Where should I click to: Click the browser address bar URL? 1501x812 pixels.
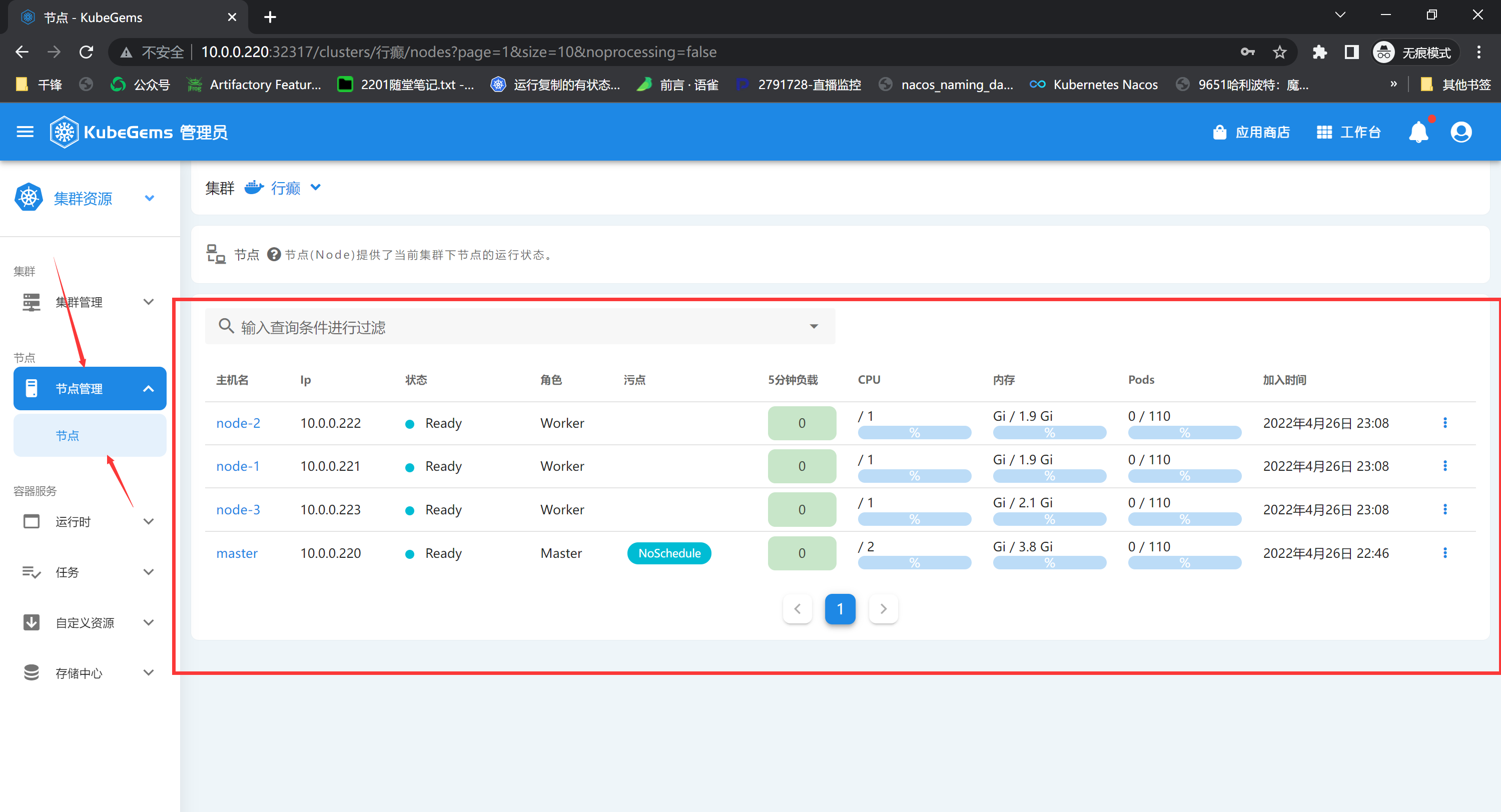(x=459, y=53)
